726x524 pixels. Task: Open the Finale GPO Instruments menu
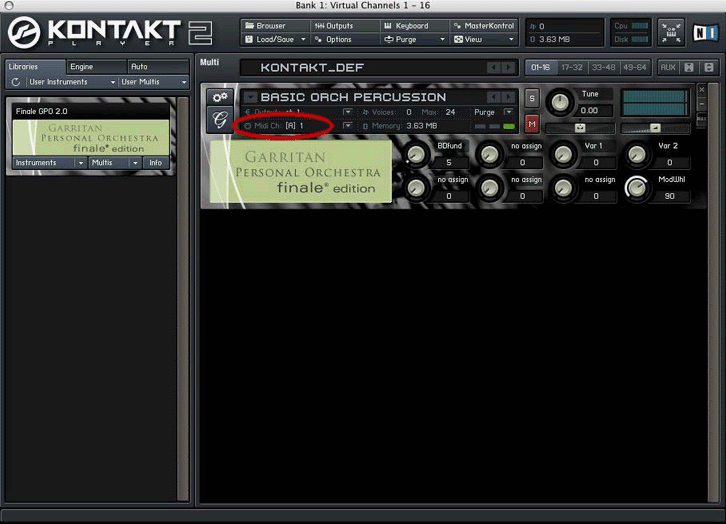tap(50, 163)
